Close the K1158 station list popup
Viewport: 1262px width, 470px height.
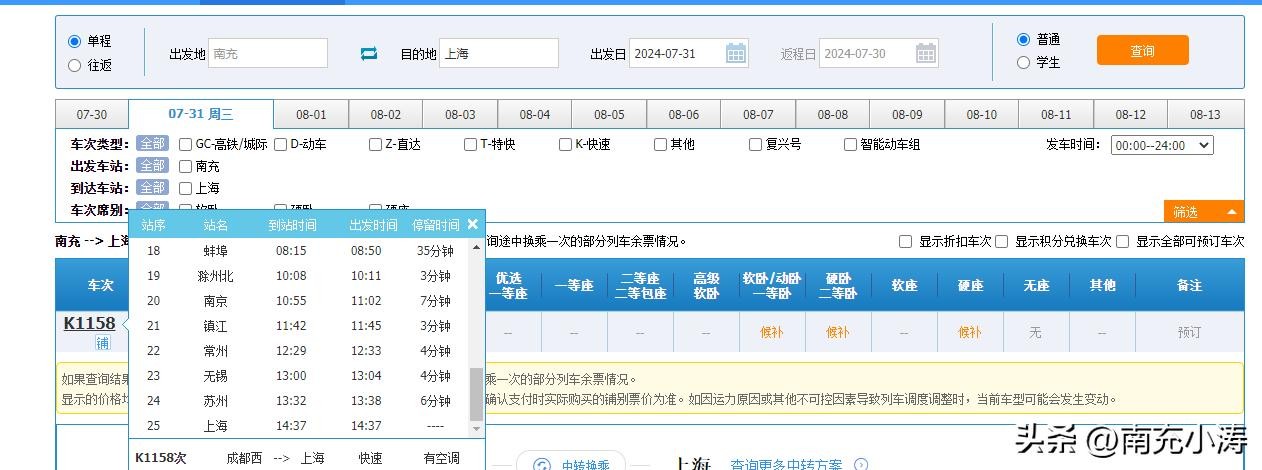[473, 224]
